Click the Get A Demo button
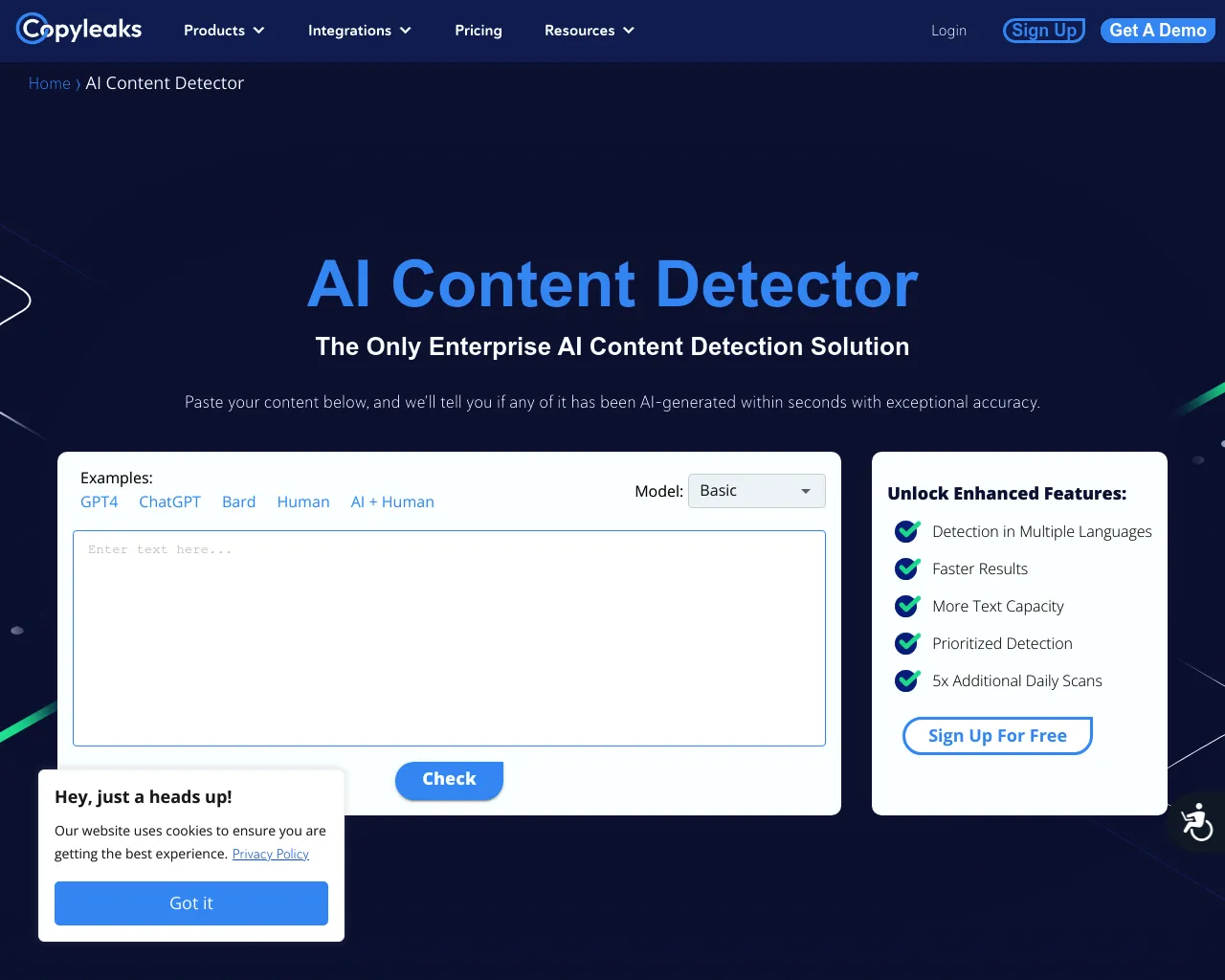Image resolution: width=1225 pixels, height=980 pixels. pyautogui.click(x=1157, y=30)
